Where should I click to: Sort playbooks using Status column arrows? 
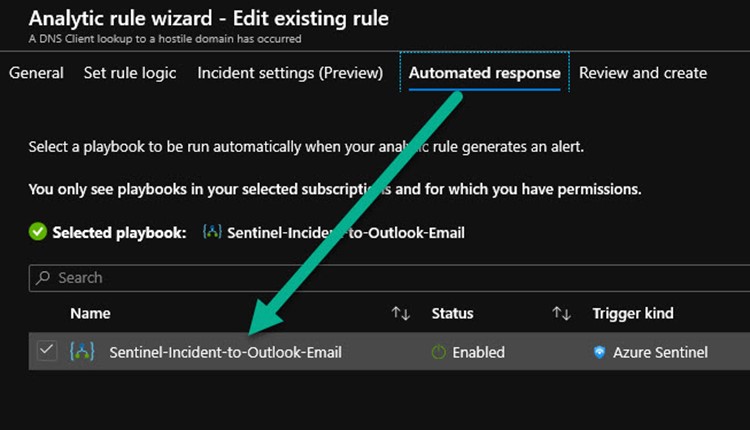click(x=561, y=314)
